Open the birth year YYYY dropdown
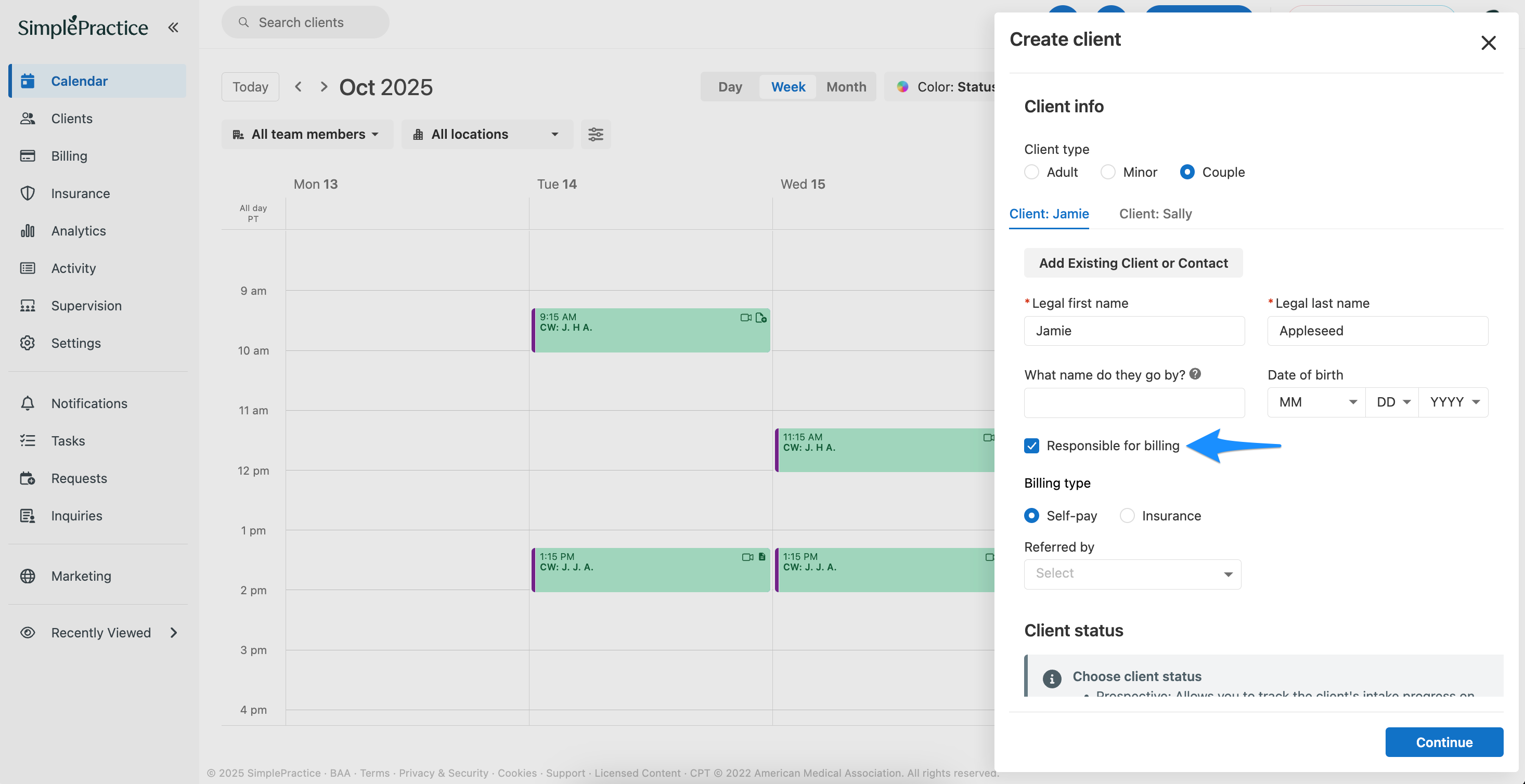1525x784 pixels. 1453,402
